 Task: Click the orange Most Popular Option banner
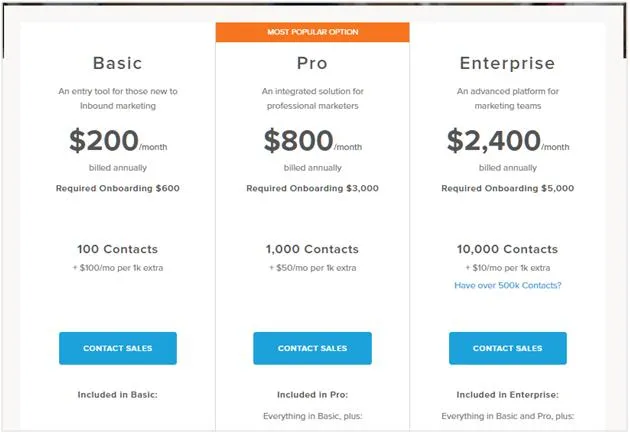[x=312, y=32]
